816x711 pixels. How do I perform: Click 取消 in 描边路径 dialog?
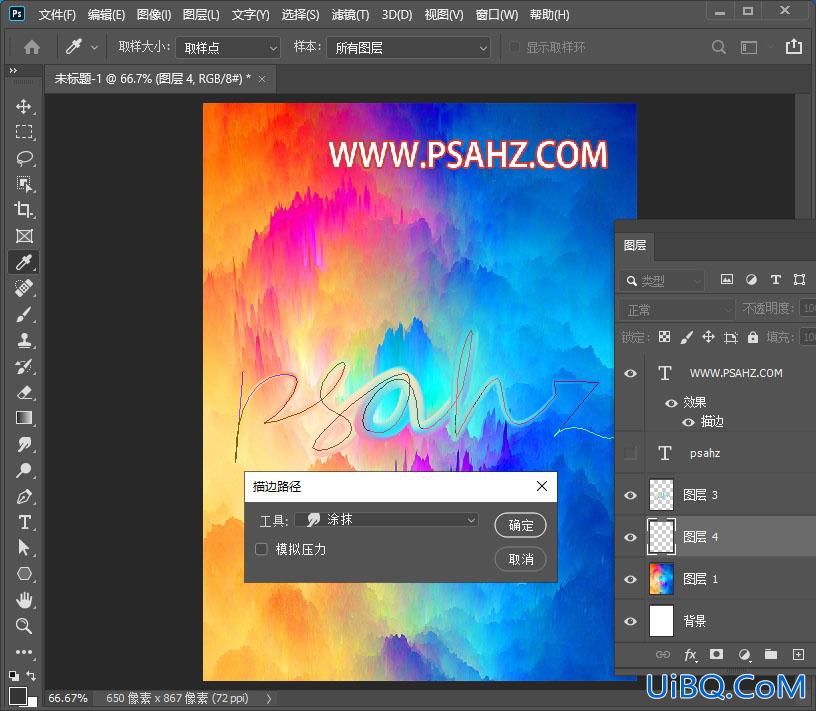[x=520, y=560]
